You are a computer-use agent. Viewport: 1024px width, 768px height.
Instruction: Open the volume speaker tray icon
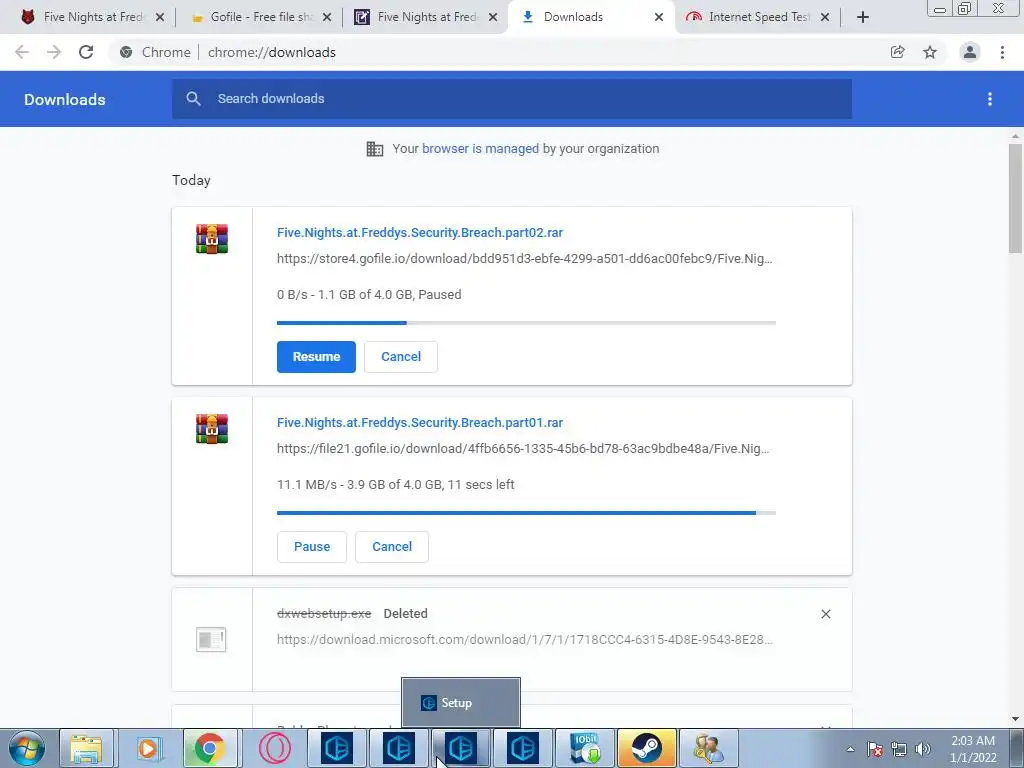[x=923, y=749]
